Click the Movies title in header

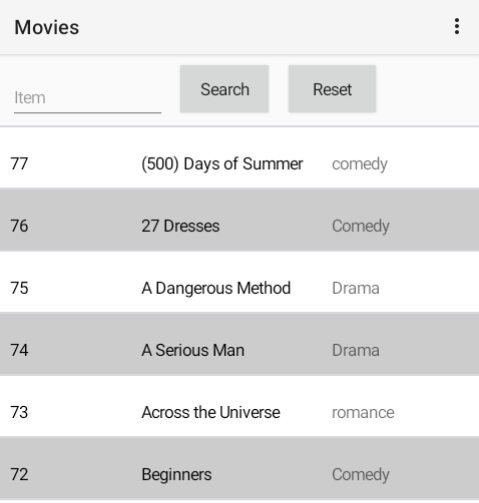click(x=47, y=27)
